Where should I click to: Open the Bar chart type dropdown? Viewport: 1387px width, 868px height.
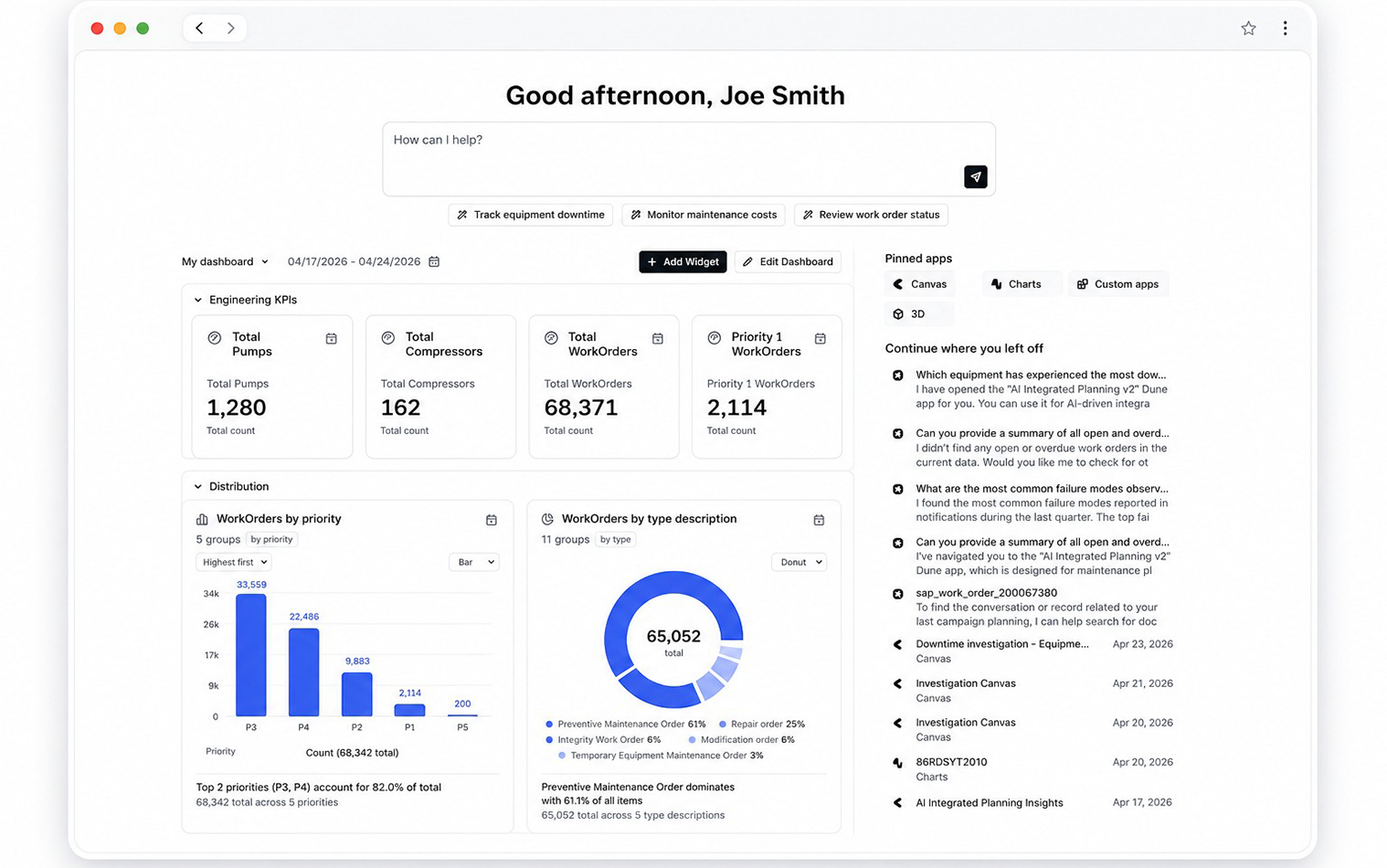pyautogui.click(x=474, y=562)
